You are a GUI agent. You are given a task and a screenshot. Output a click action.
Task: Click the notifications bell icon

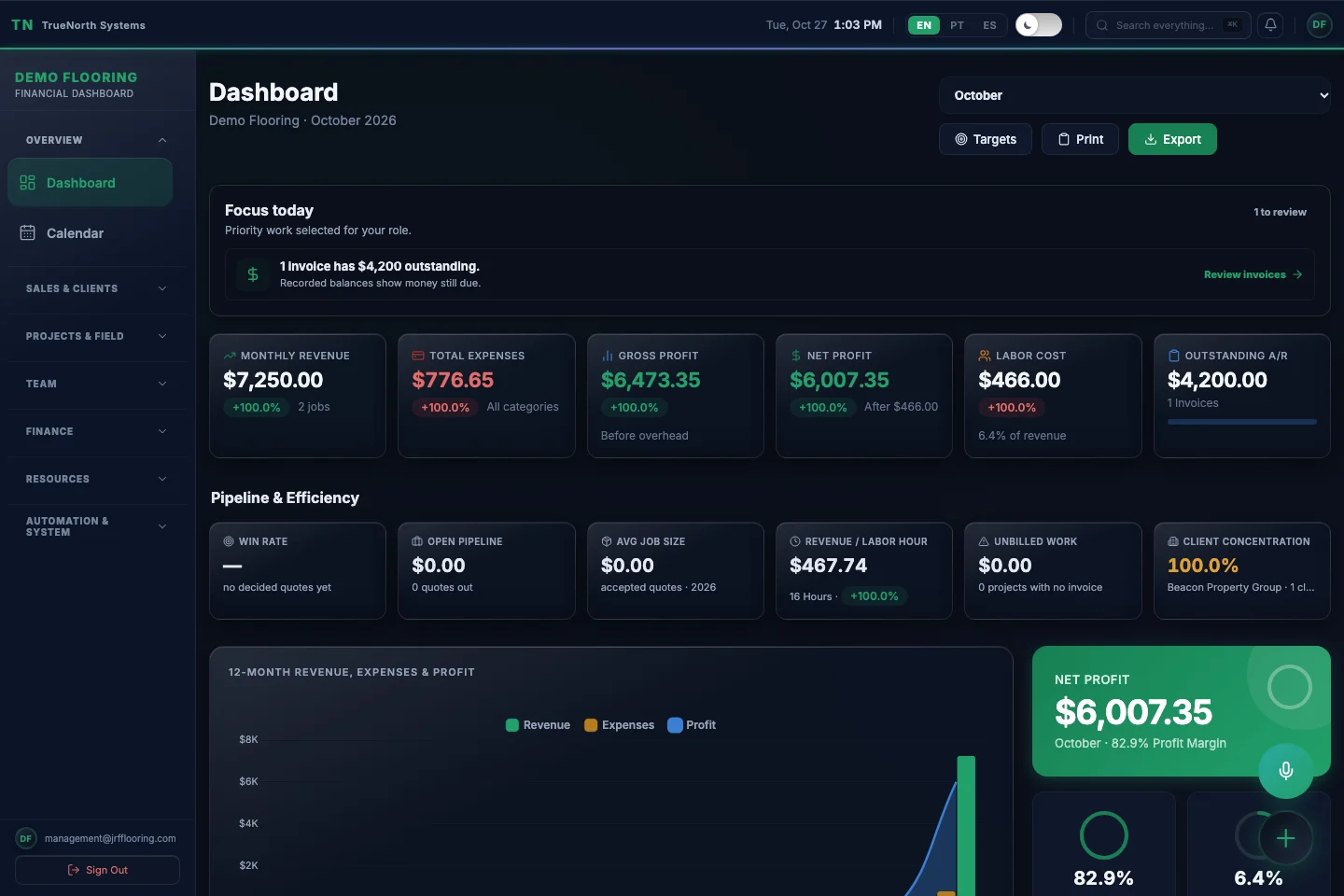(x=1270, y=25)
